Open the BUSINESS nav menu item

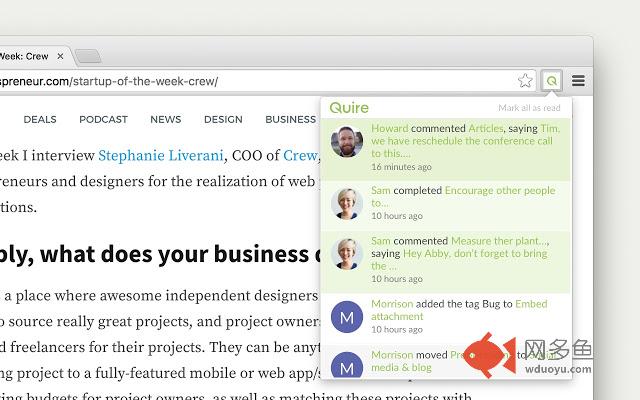[291, 119]
